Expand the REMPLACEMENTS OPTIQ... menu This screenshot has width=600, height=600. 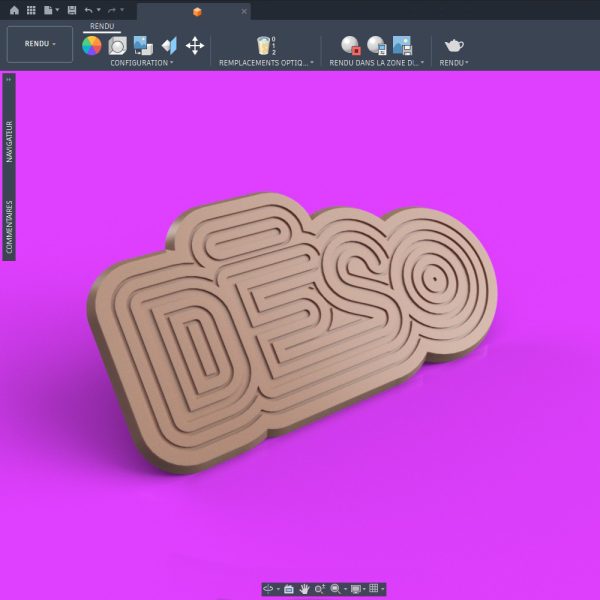(x=266, y=63)
